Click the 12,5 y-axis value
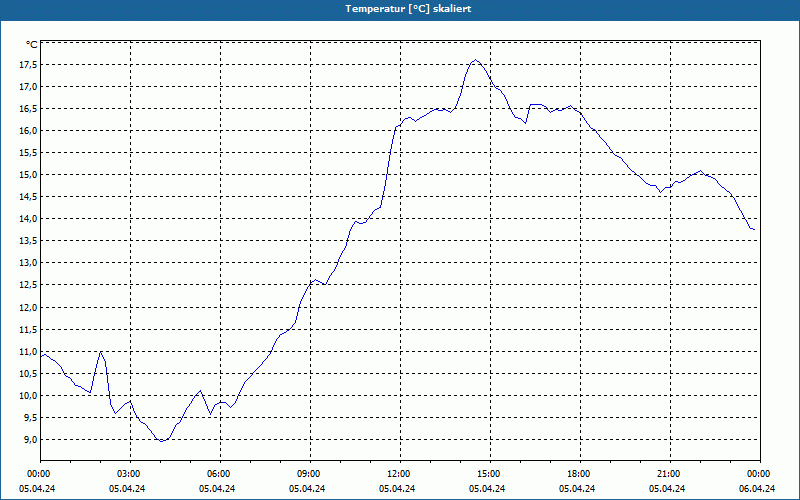Image resolution: width=800 pixels, height=500 pixels. [x=29, y=285]
